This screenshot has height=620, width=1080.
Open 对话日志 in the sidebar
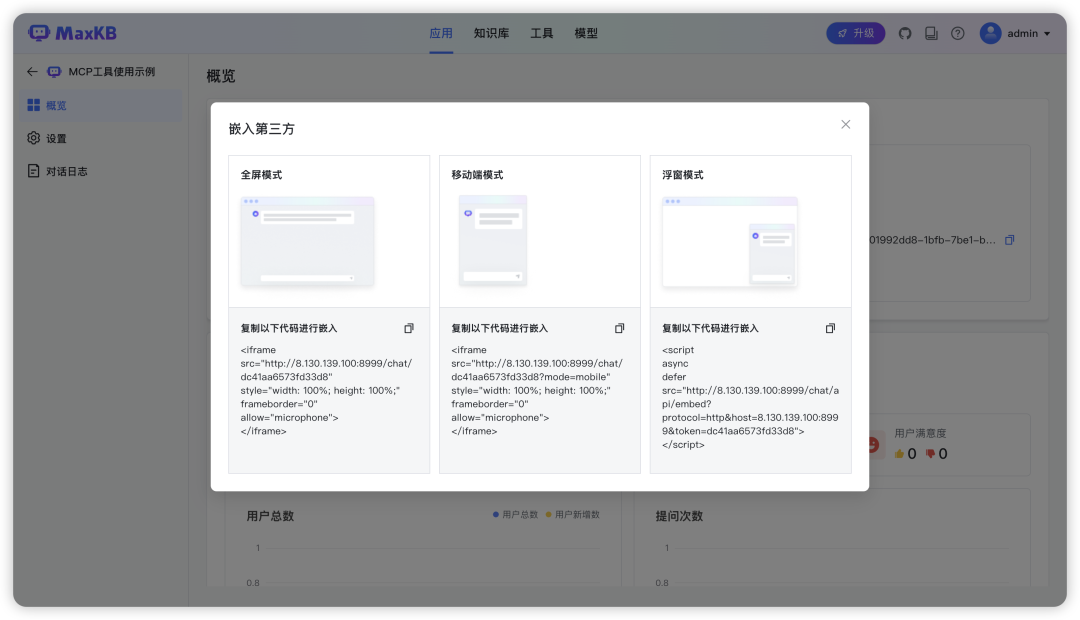[101, 172]
